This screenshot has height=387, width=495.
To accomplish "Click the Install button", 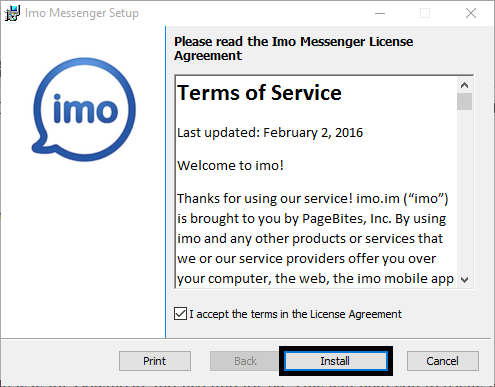I will coord(336,361).
